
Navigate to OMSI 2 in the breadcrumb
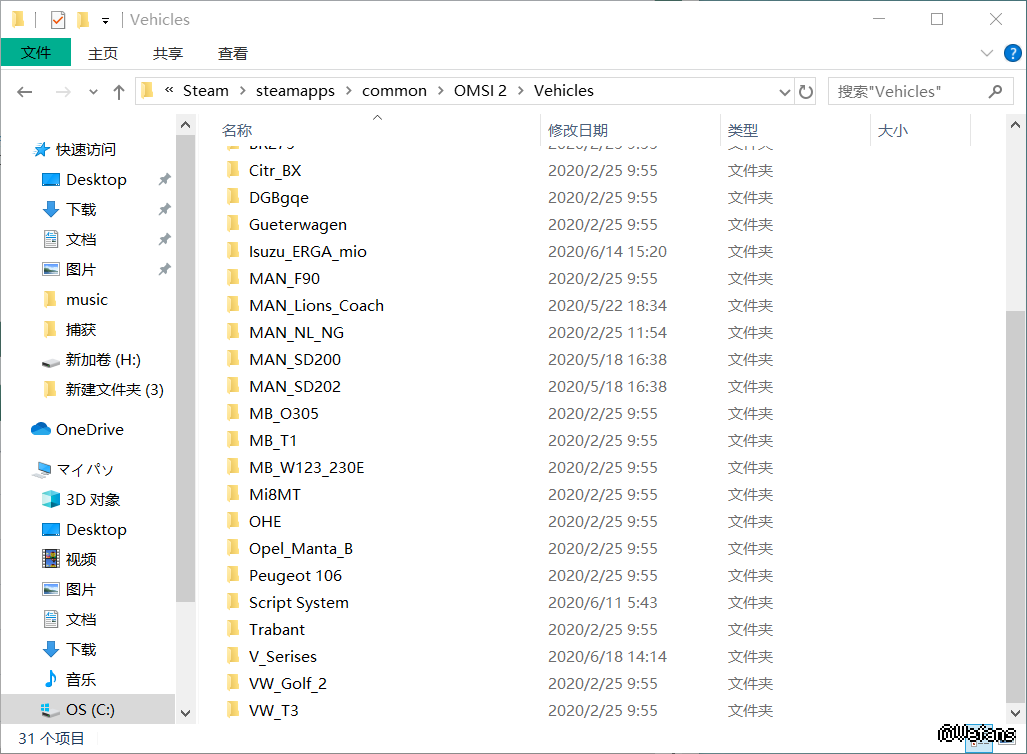coord(480,91)
